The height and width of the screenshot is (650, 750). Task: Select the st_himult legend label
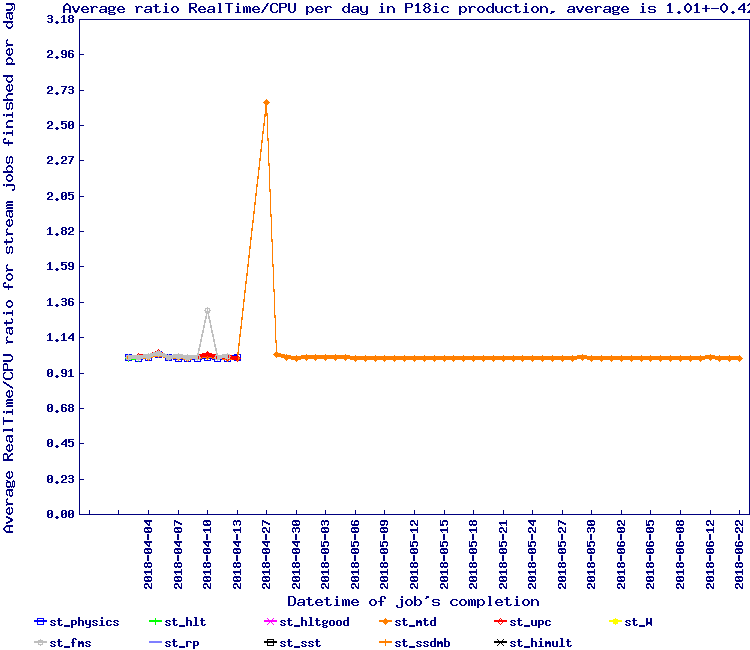(x=540, y=643)
